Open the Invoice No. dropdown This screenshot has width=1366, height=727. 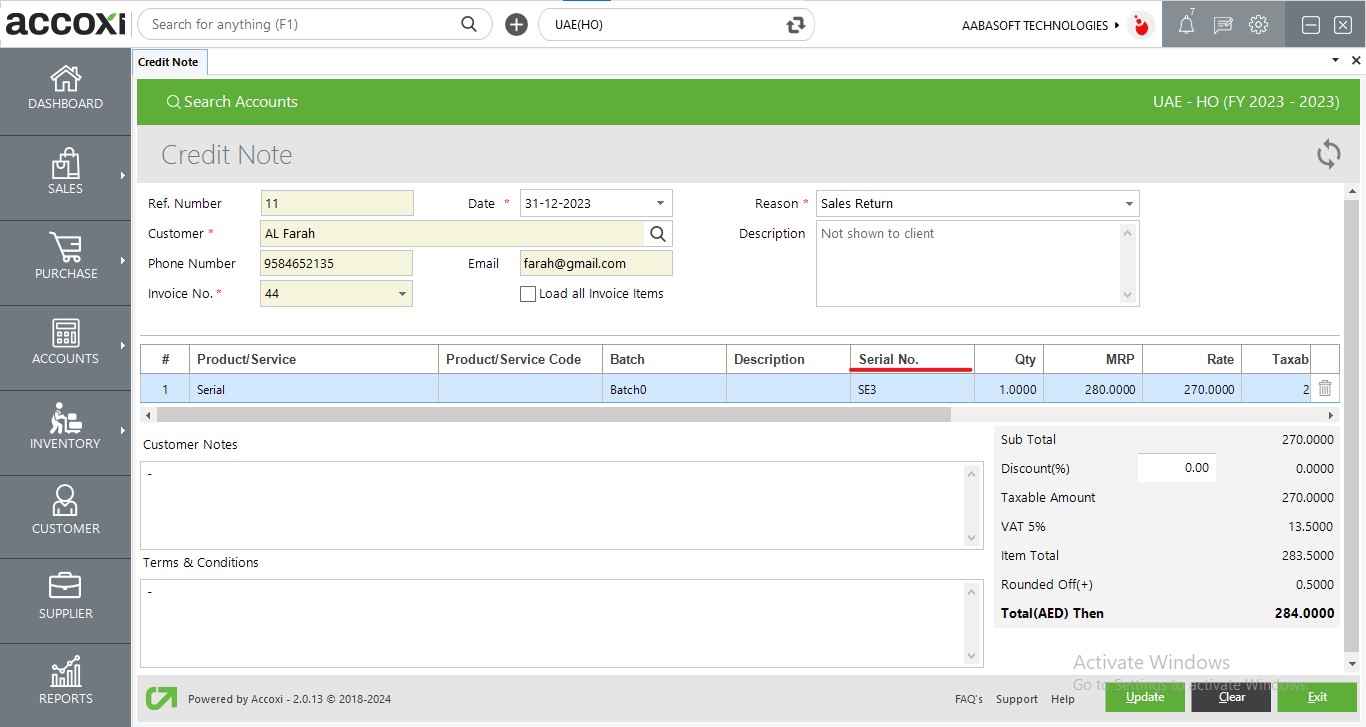pos(402,294)
